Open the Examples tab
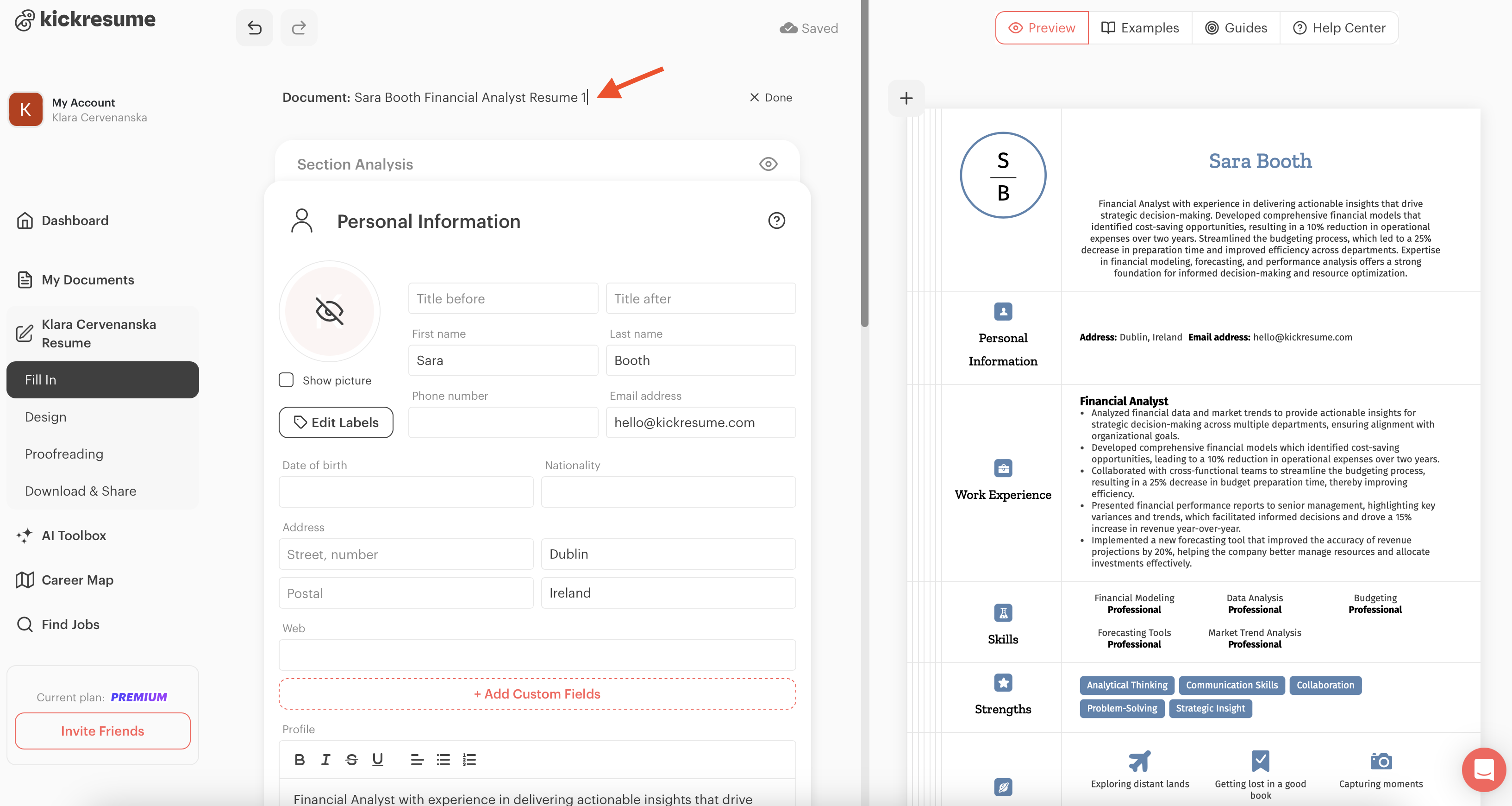The height and width of the screenshot is (806, 1512). (x=1140, y=28)
